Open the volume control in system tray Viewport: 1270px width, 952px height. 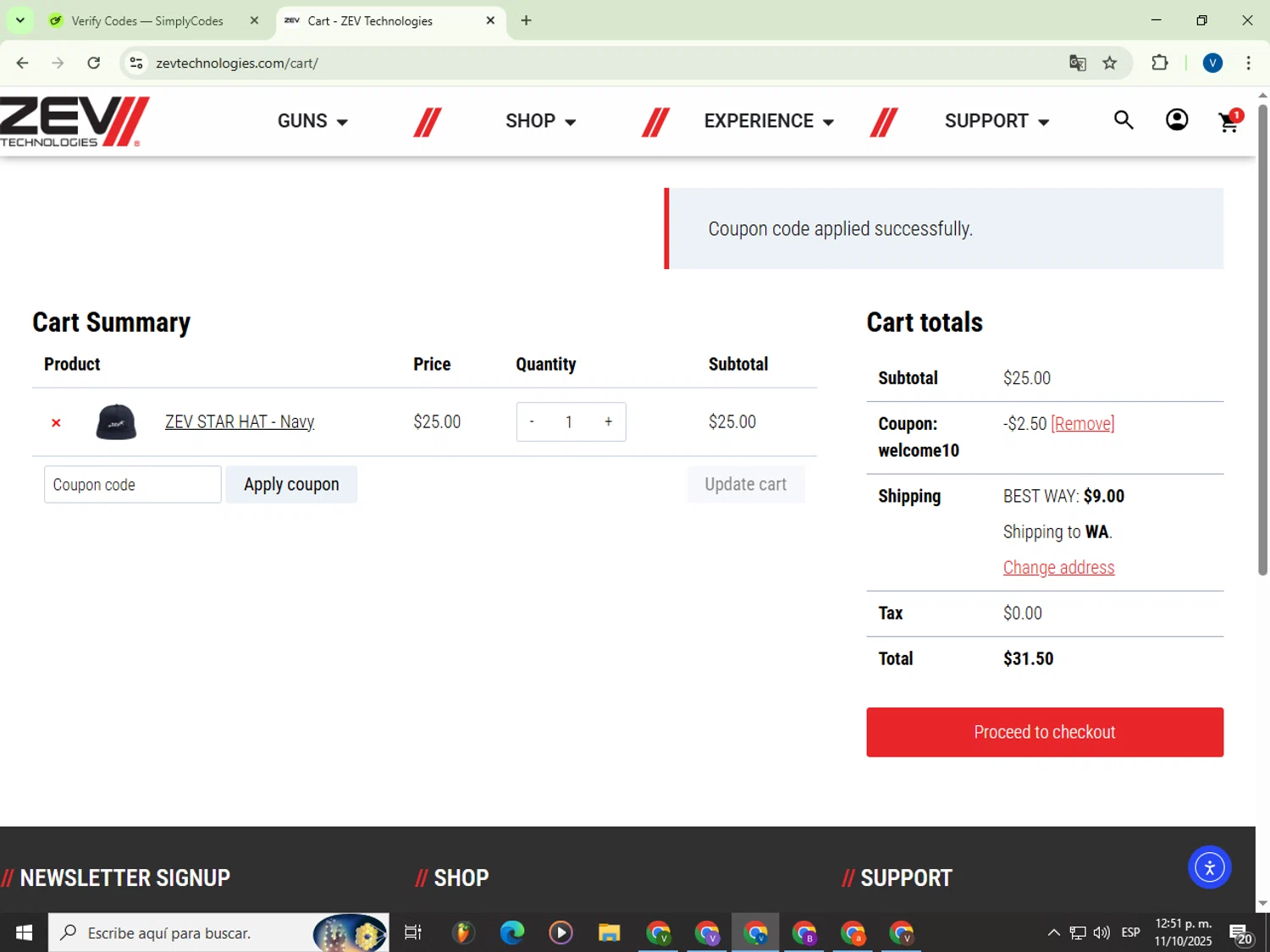coord(1102,933)
